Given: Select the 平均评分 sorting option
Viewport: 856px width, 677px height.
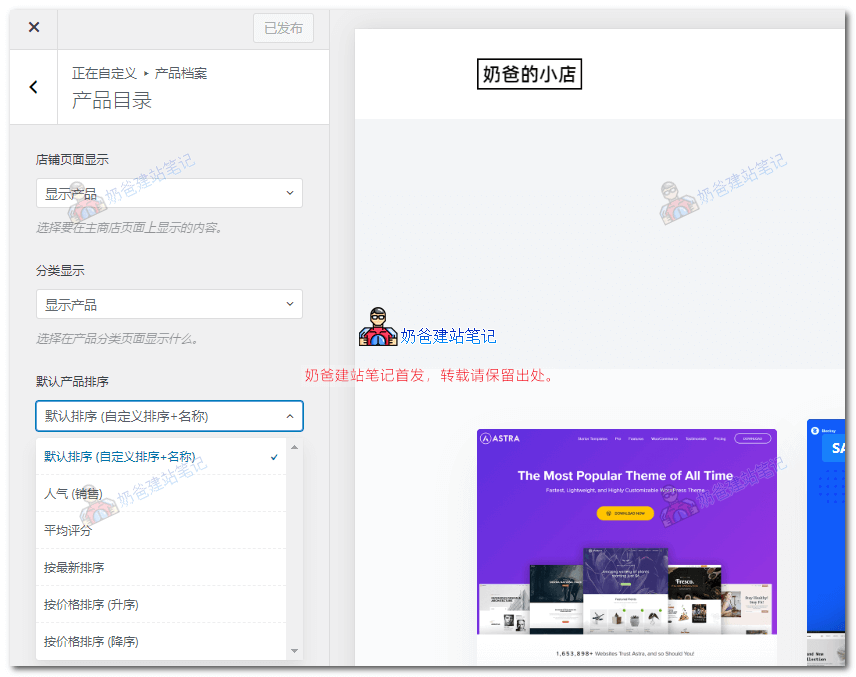Looking at the screenshot, I should coord(160,530).
